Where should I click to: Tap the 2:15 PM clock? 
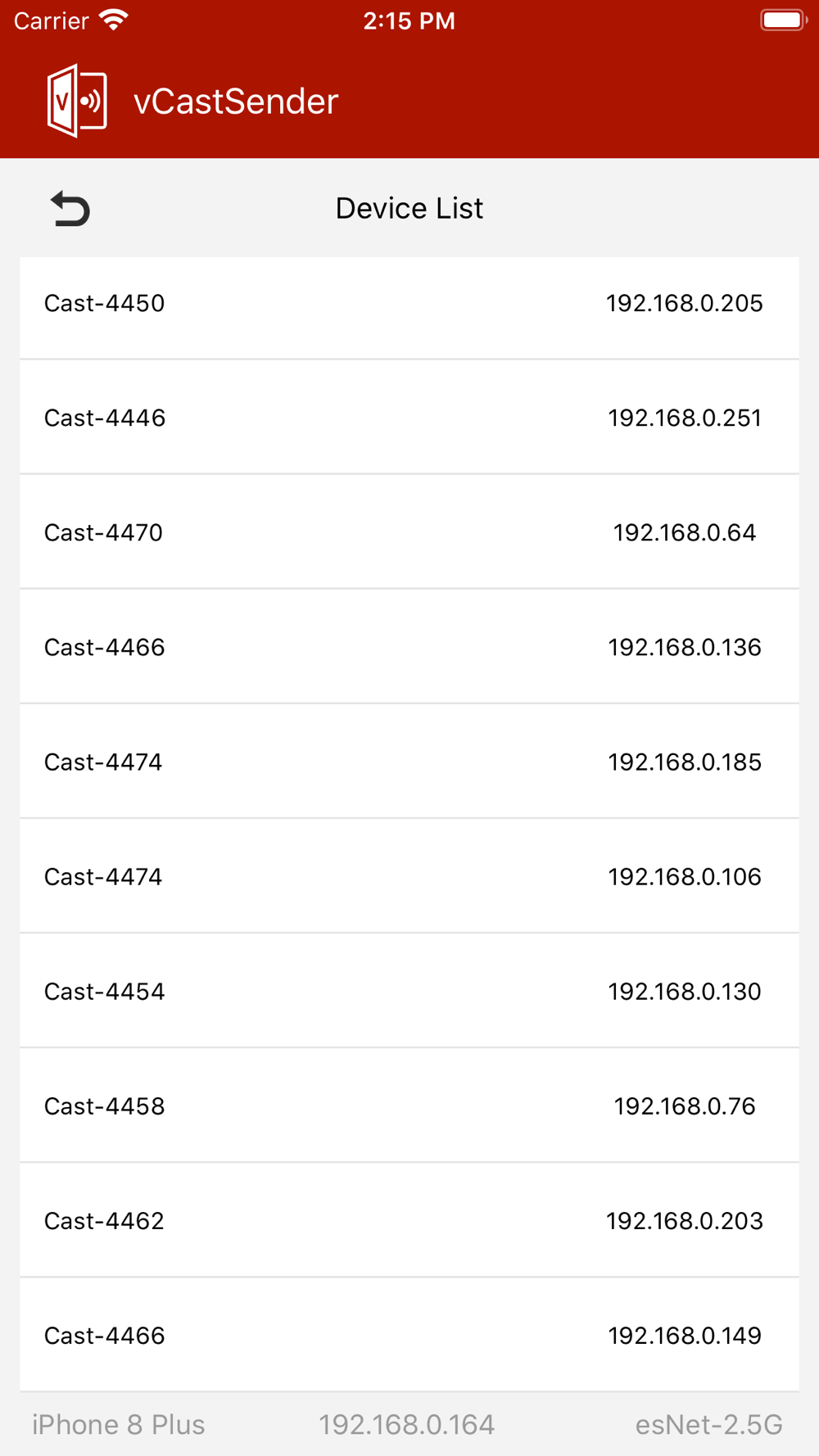(409, 20)
